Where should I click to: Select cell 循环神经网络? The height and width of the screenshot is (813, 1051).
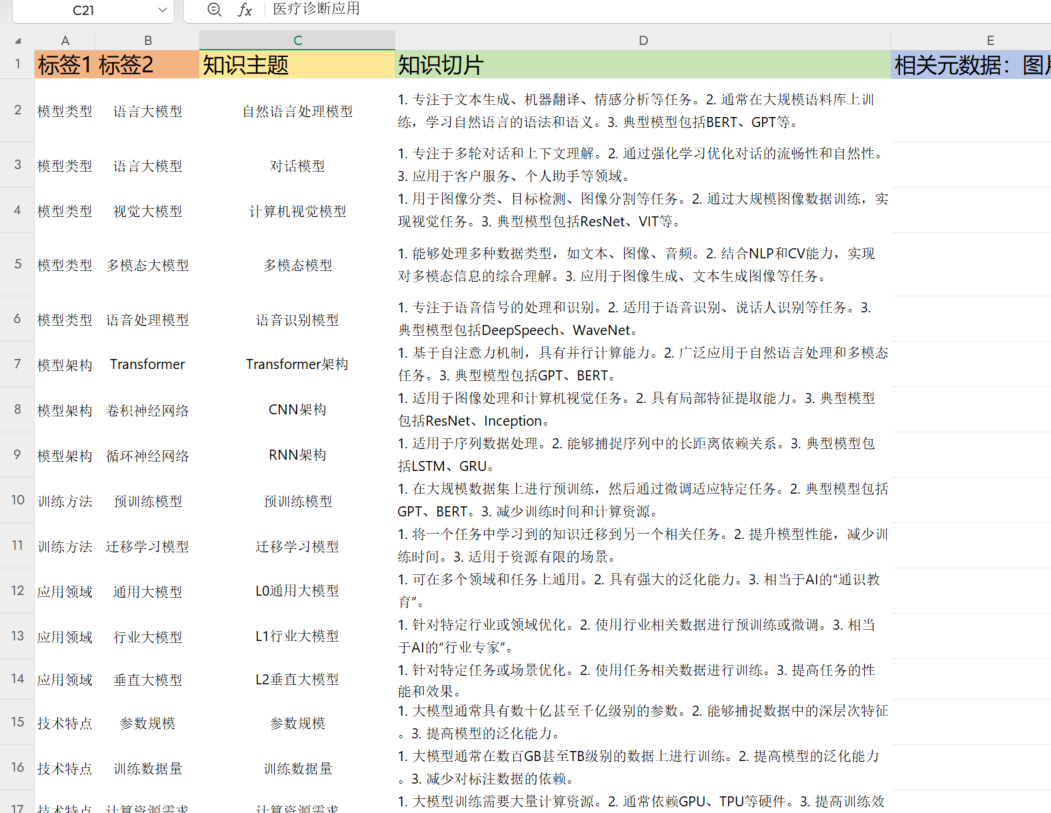point(147,456)
